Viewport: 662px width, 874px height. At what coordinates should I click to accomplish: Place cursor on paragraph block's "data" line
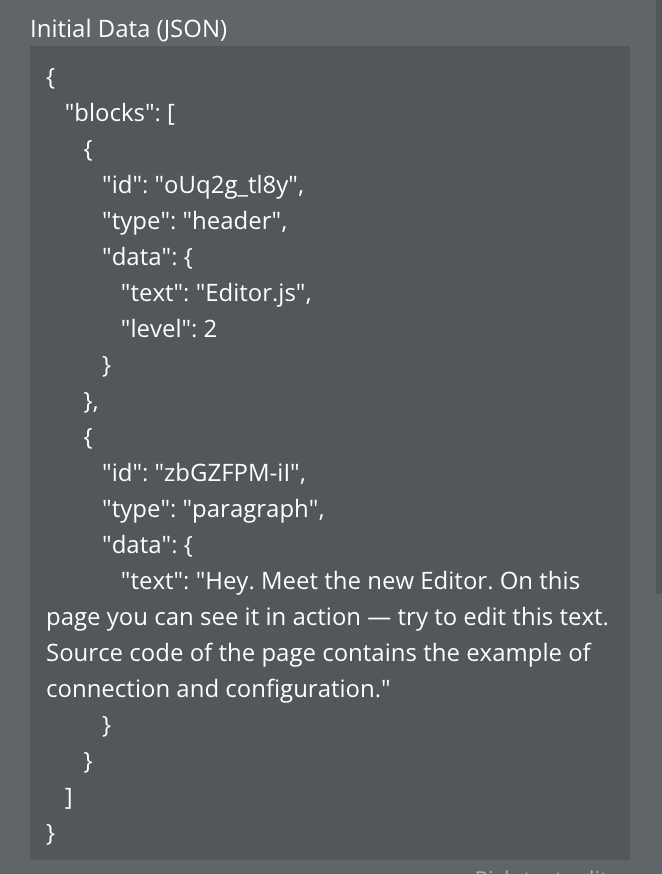(x=140, y=545)
